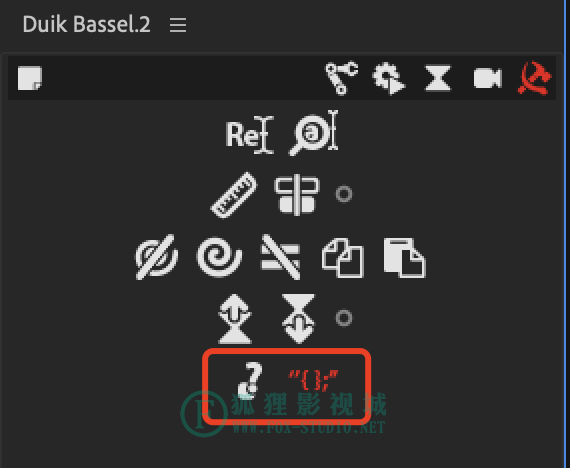Viewport: 570px width, 468px height.
Task: Open the automation gear icon
Action: click(x=388, y=78)
